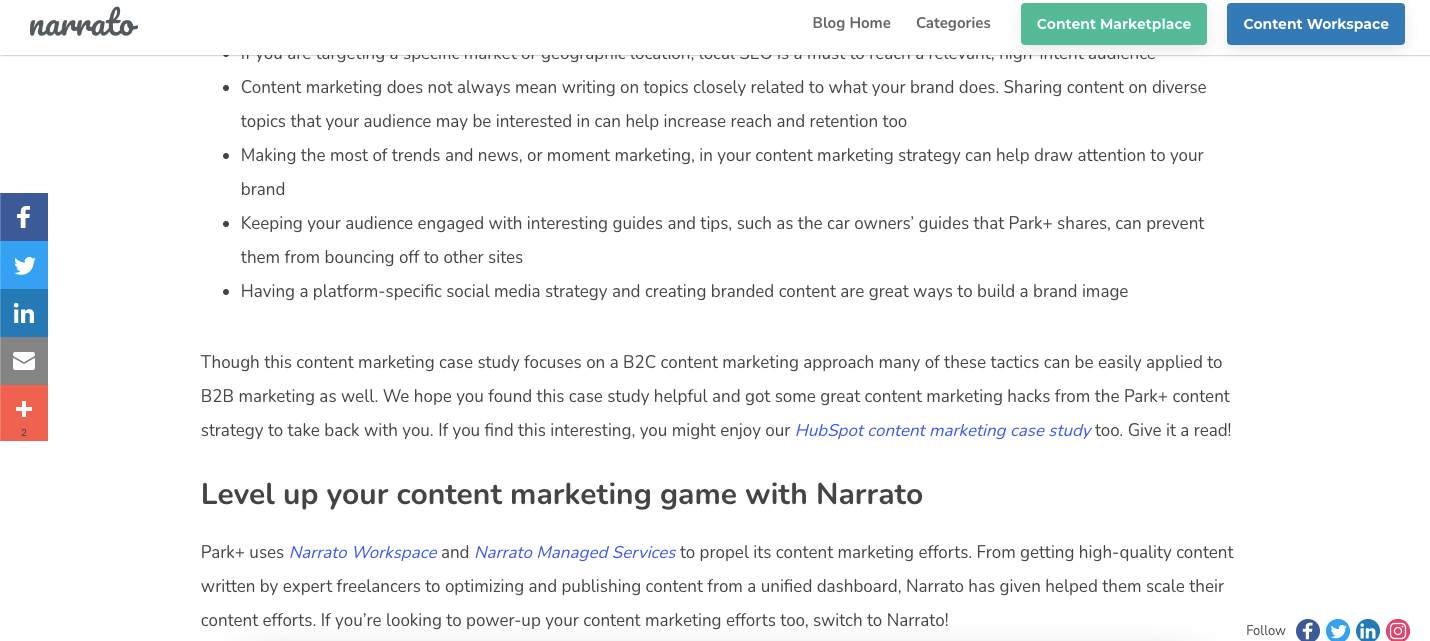The width and height of the screenshot is (1430, 641).
Task: Click the Content Marketplace button
Action: tap(1114, 24)
